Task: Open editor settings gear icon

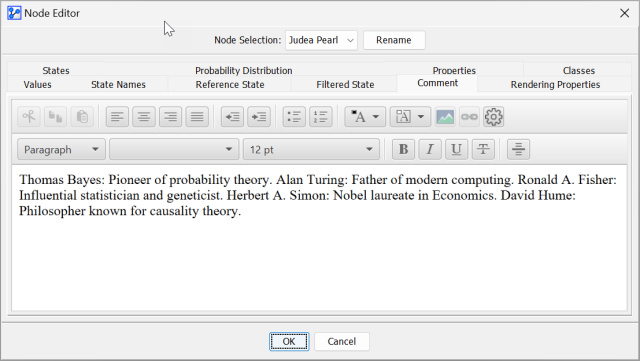Action: click(493, 117)
